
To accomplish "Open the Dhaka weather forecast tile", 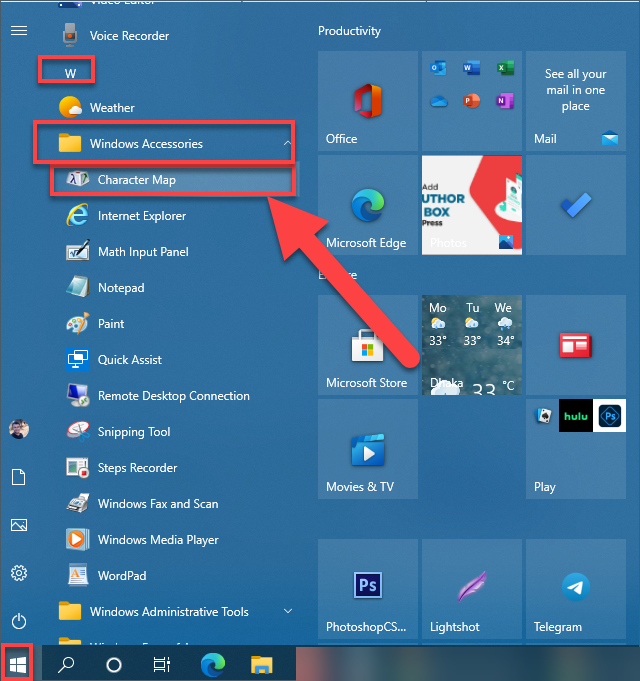I will click(472, 345).
